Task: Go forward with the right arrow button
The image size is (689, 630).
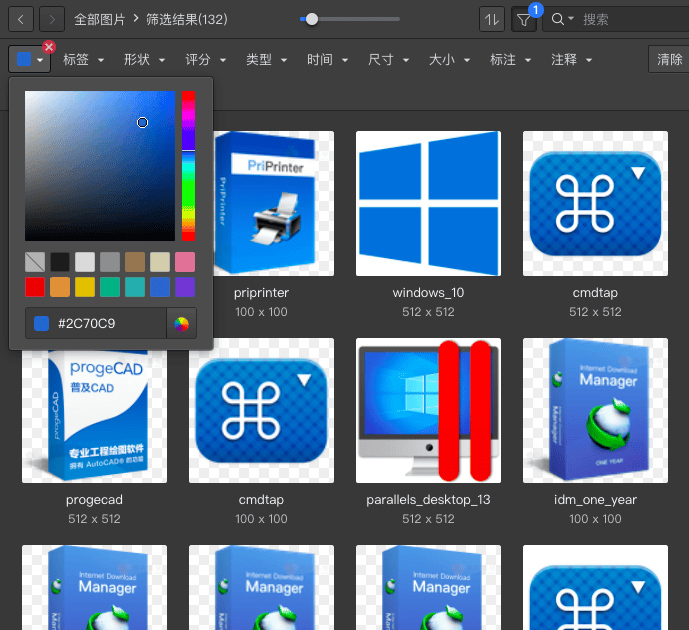Action: coord(52,19)
